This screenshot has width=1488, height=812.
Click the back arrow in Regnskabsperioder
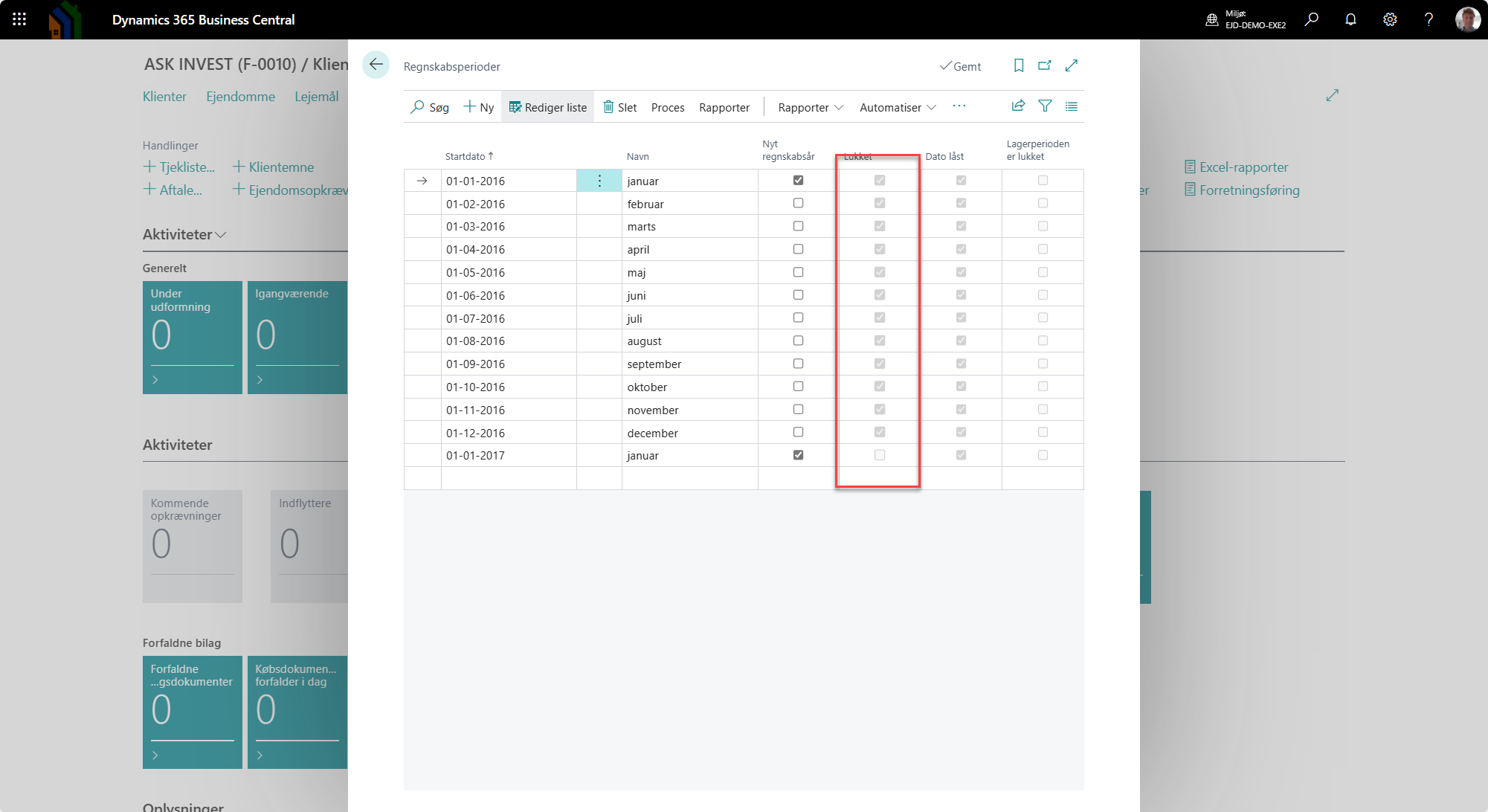click(x=376, y=65)
